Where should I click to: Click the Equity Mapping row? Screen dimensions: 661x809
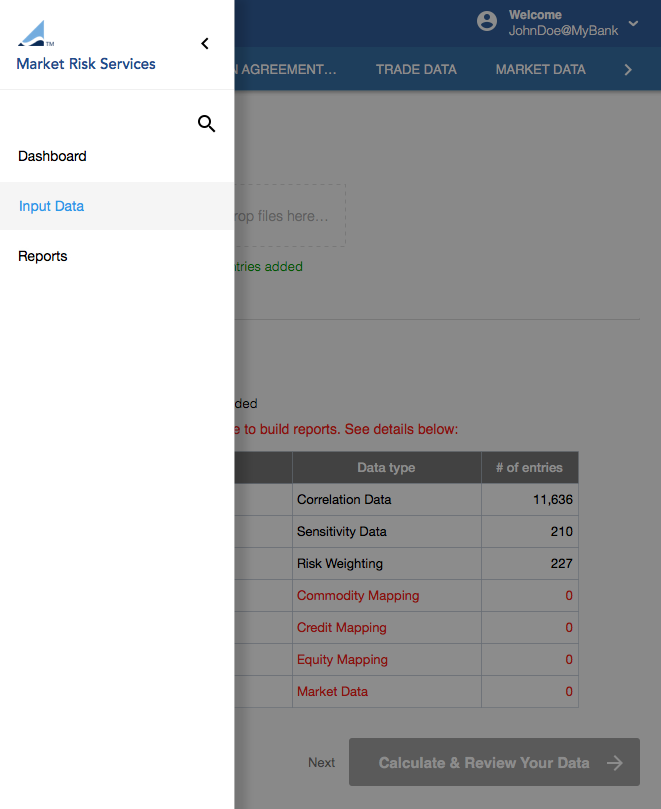[342, 660]
